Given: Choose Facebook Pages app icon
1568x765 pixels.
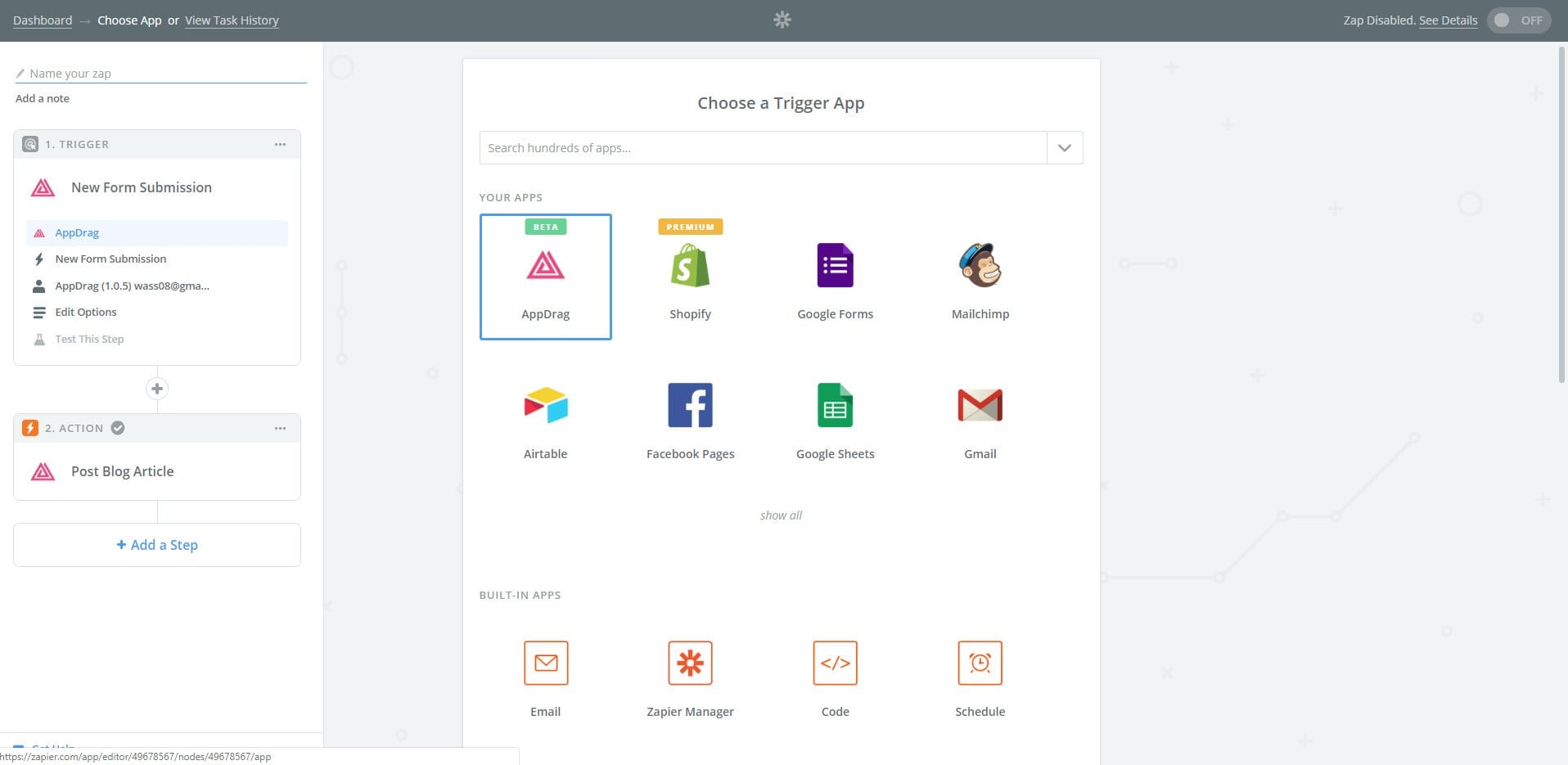Looking at the screenshot, I should point(690,405).
